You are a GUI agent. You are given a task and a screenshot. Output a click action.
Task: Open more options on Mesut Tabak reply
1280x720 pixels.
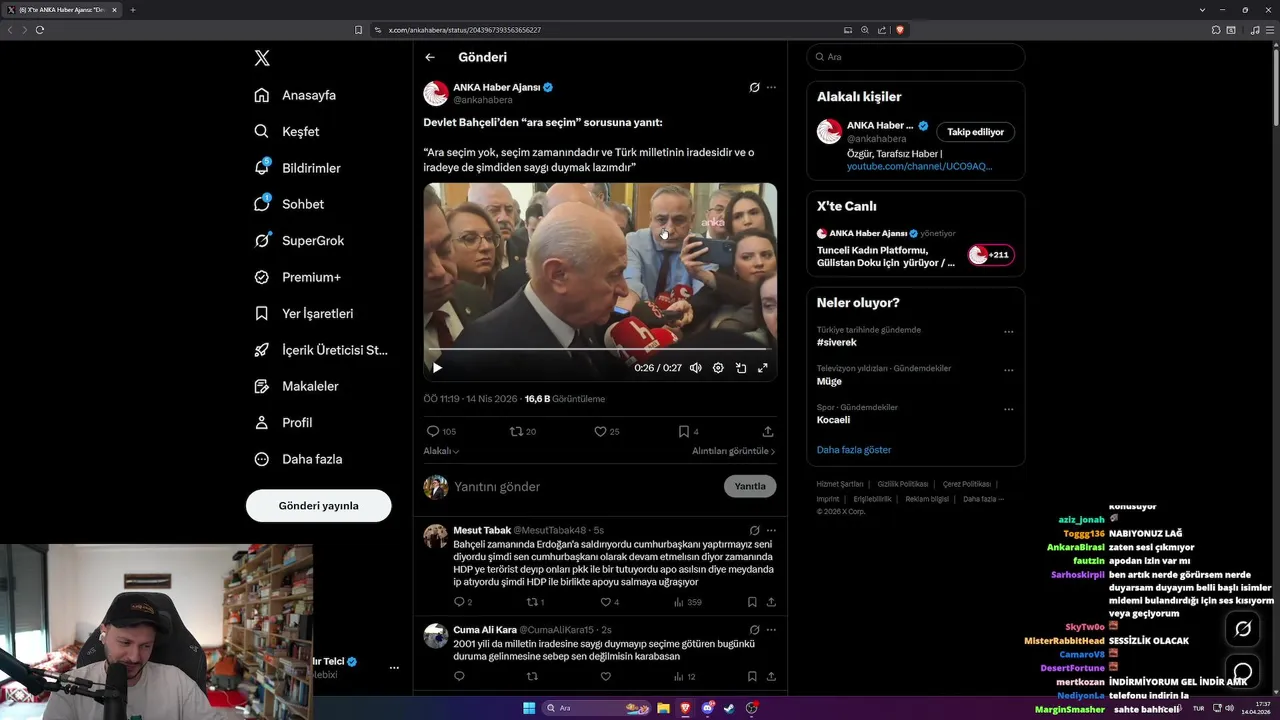coord(771,530)
